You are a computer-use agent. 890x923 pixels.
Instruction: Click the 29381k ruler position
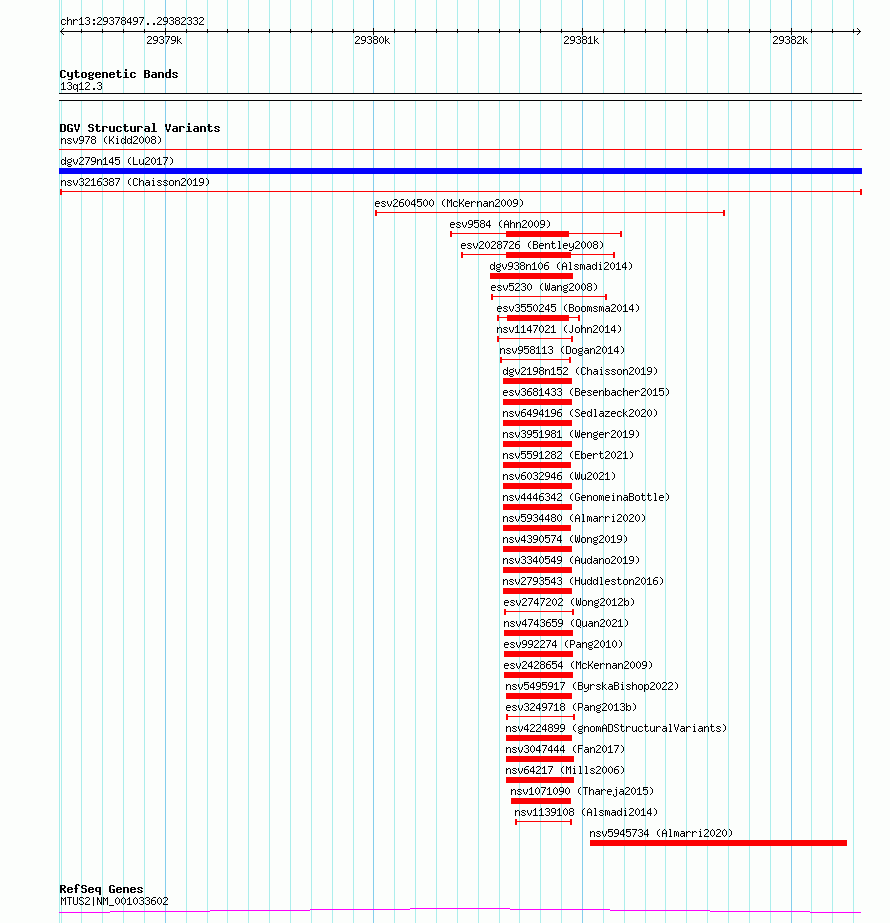[x=581, y=40]
